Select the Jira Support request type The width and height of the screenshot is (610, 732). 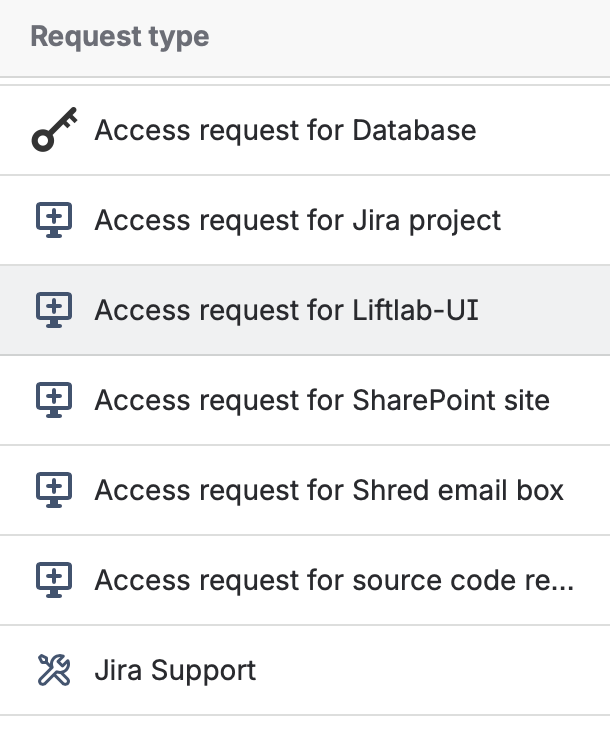pos(175,670)
